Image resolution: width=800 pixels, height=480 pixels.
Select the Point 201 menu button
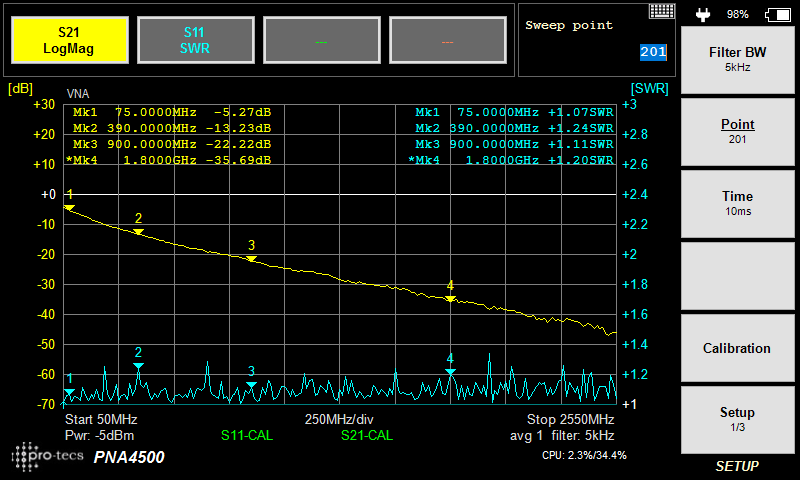click(x=738, y=132)
